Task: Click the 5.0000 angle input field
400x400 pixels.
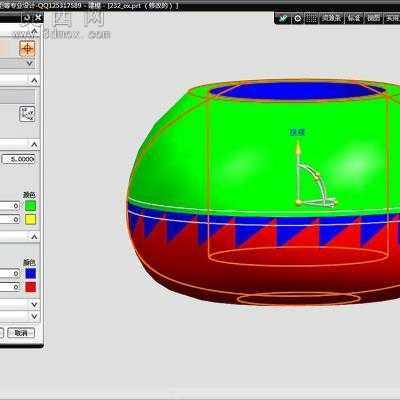Action: coord(18,159)
